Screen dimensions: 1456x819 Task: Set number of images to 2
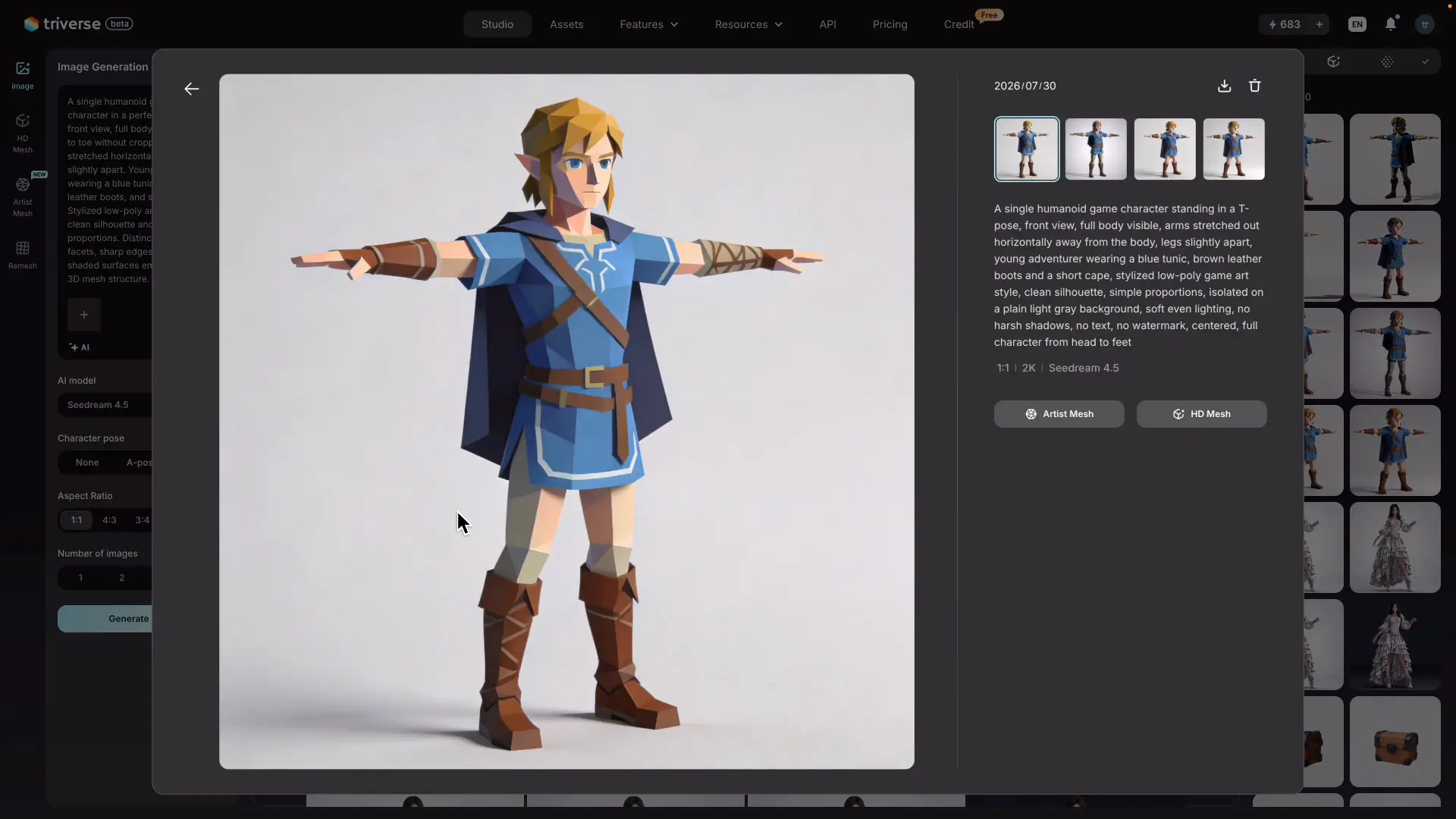tap(121, 578)
